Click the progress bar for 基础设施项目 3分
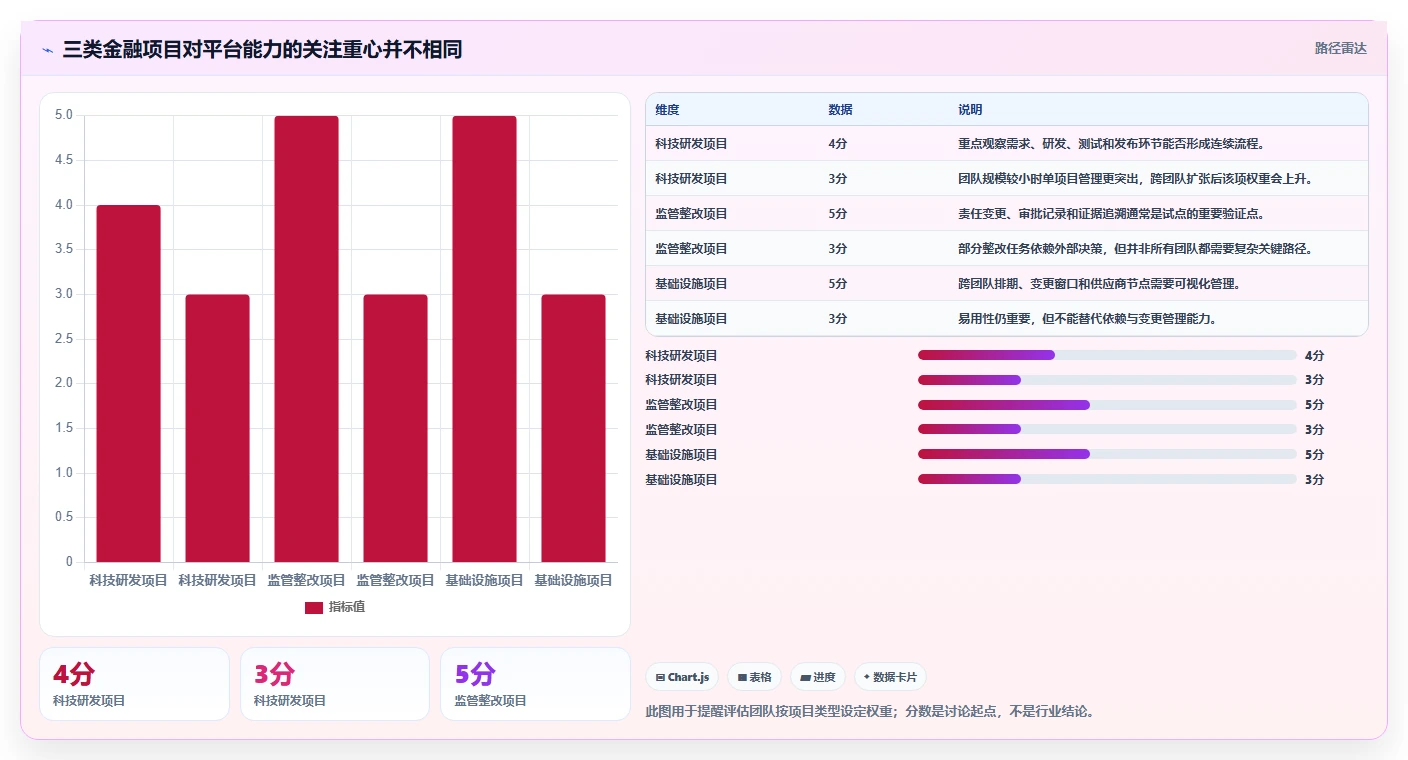Screen dimensions: 1408x760 1107,480
